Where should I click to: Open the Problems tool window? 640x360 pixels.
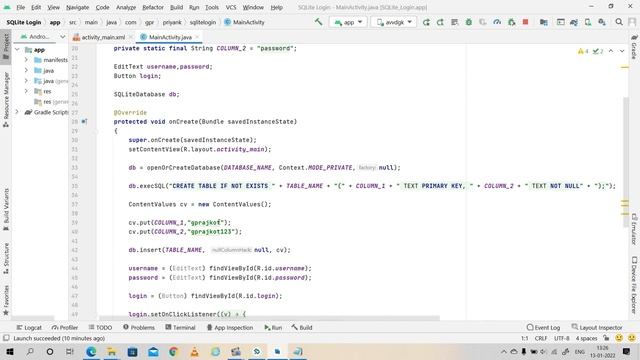coord(139,327)
